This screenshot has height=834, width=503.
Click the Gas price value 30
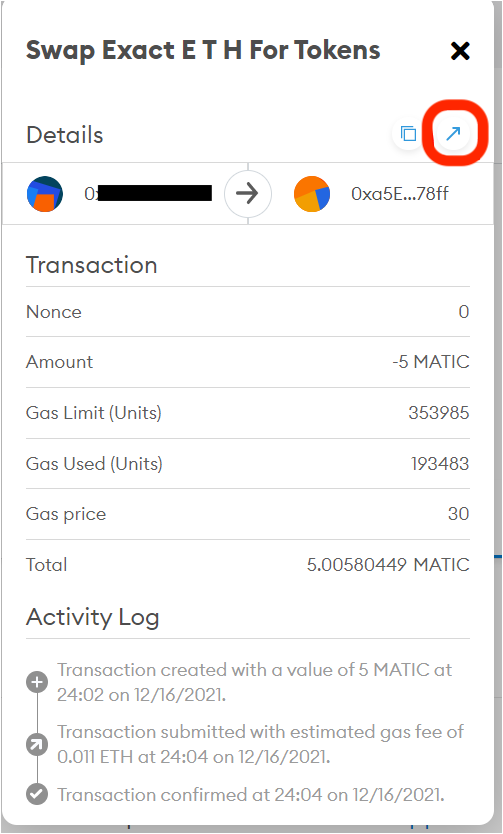(x=458, y=514)
